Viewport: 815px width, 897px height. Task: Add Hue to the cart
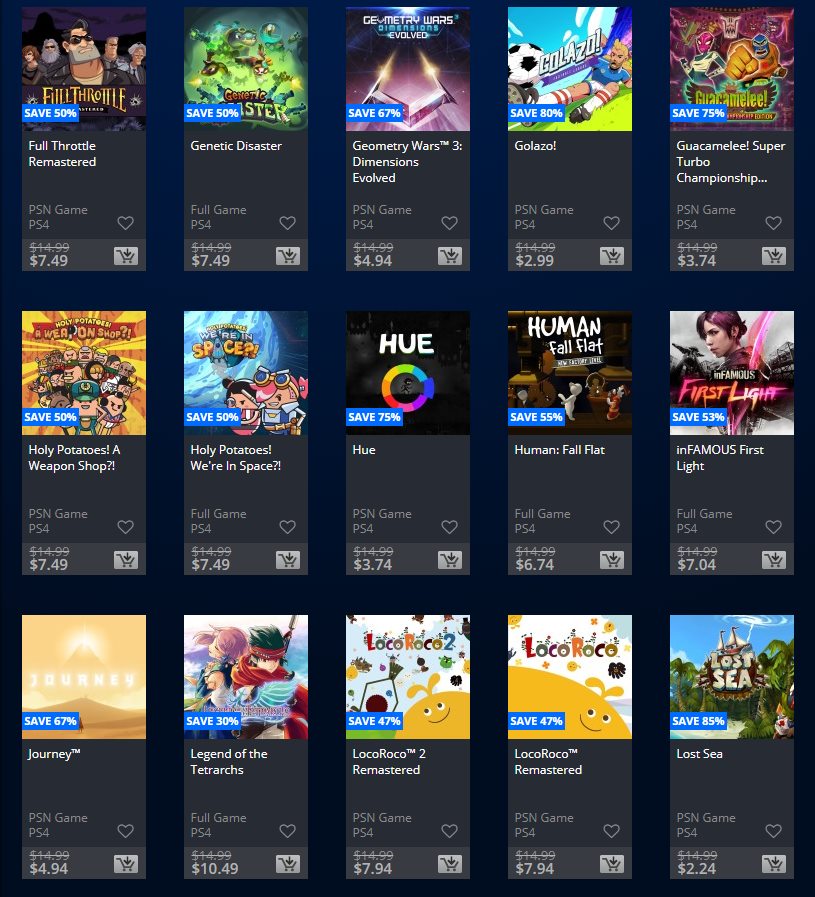450,559
